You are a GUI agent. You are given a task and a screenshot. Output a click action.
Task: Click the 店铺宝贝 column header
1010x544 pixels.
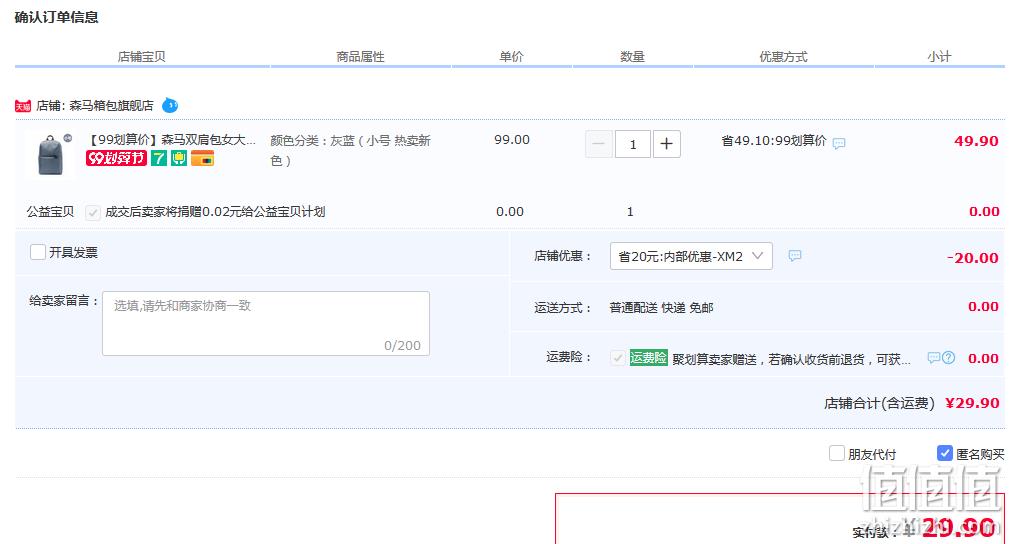coord(142,57)
